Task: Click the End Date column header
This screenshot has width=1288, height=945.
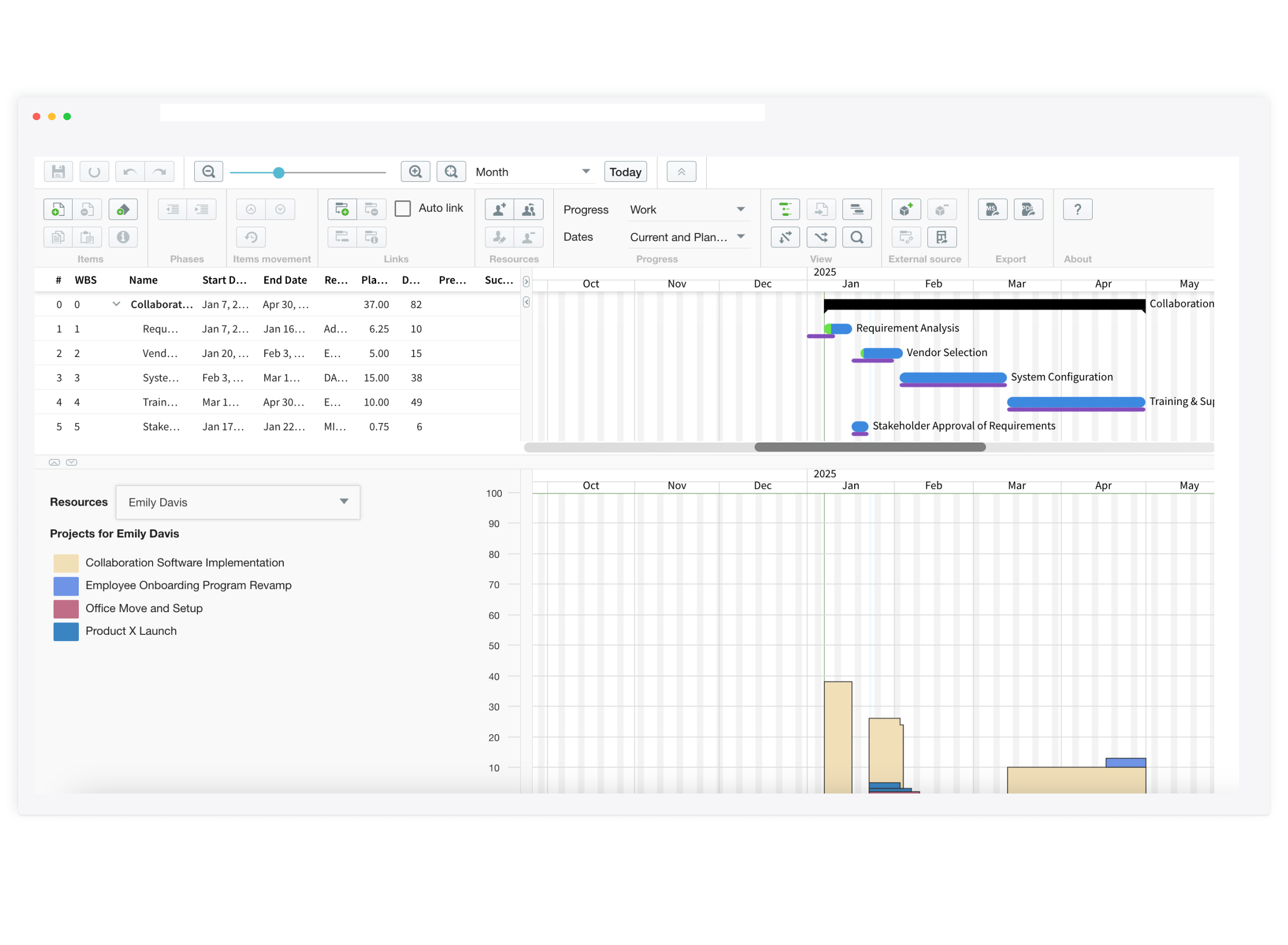Action: pyautogui.click(x=285, y=280)
